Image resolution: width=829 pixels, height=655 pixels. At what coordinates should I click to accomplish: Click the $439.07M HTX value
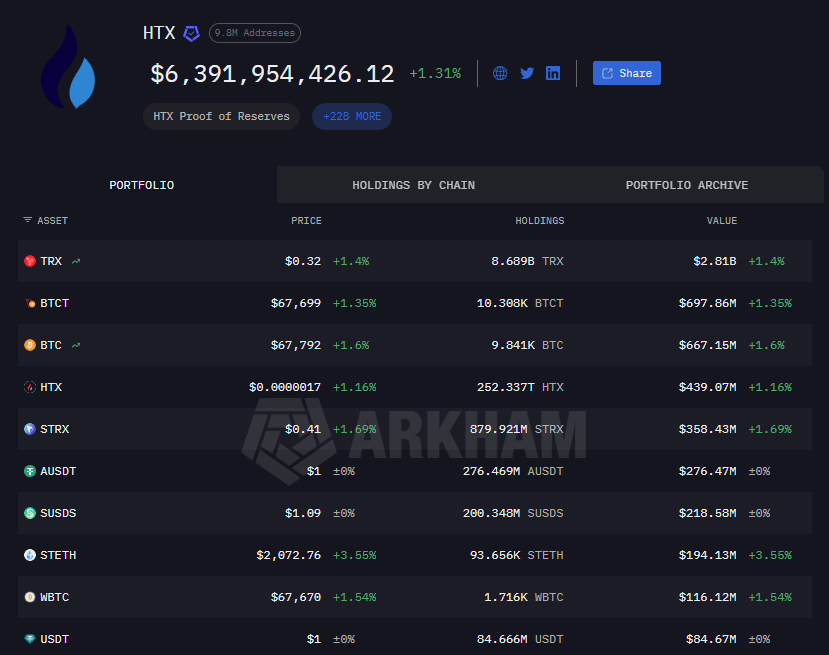707,387
